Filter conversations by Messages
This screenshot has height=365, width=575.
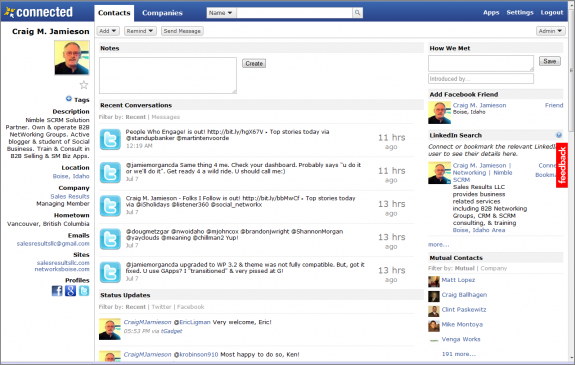point(165,117)
